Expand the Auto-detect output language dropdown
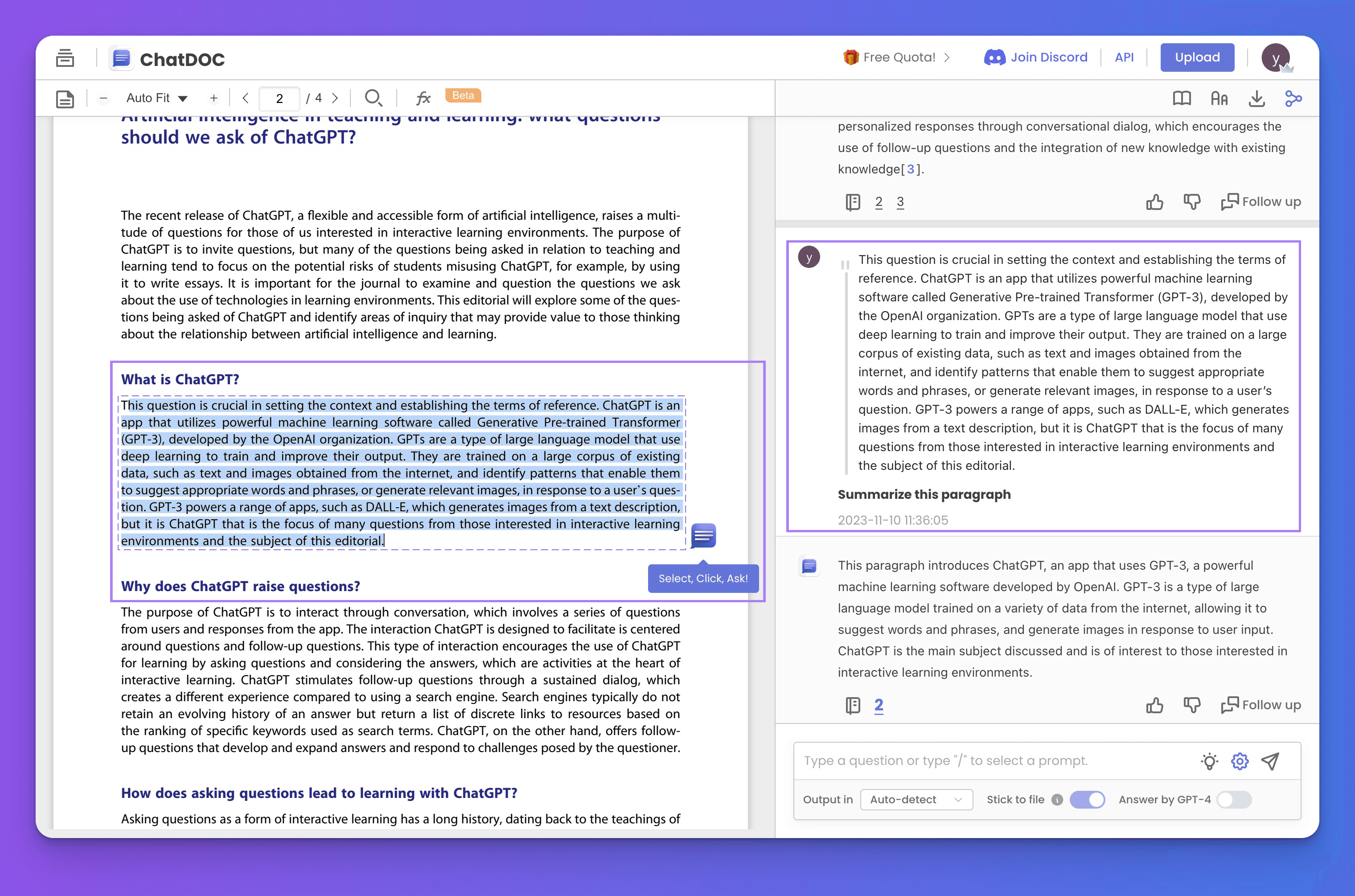 tap(916, 799)
